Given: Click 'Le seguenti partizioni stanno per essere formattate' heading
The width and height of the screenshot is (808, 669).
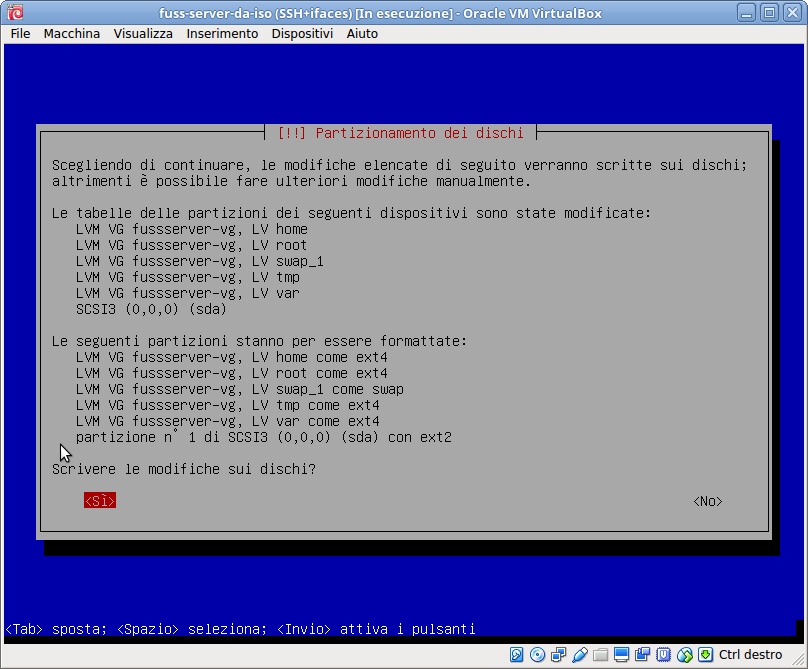Looking at the screenshot, I should pyautogui.click(x=260, y=341).
